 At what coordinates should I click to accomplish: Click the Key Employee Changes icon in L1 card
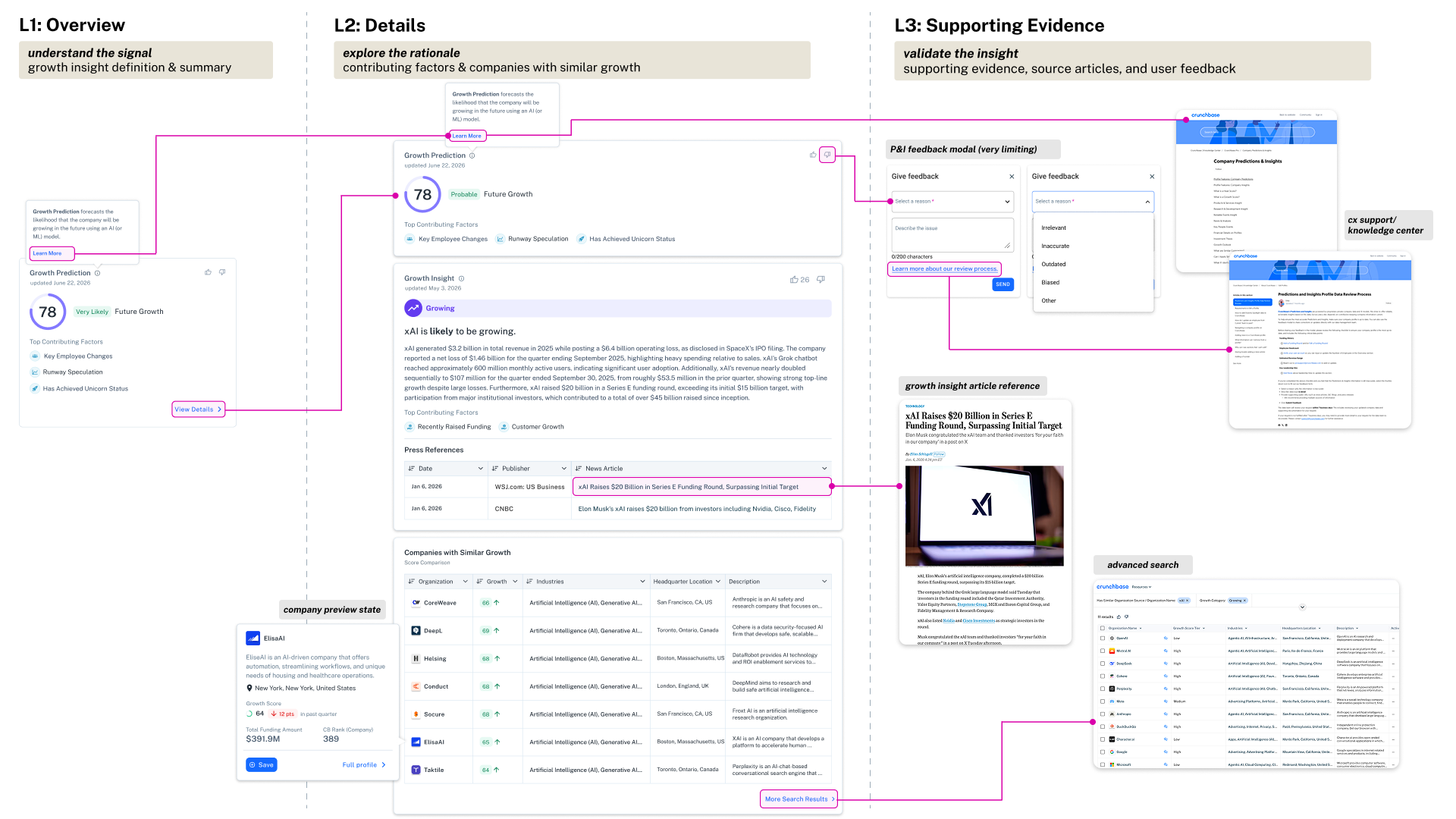coord(35,356)
